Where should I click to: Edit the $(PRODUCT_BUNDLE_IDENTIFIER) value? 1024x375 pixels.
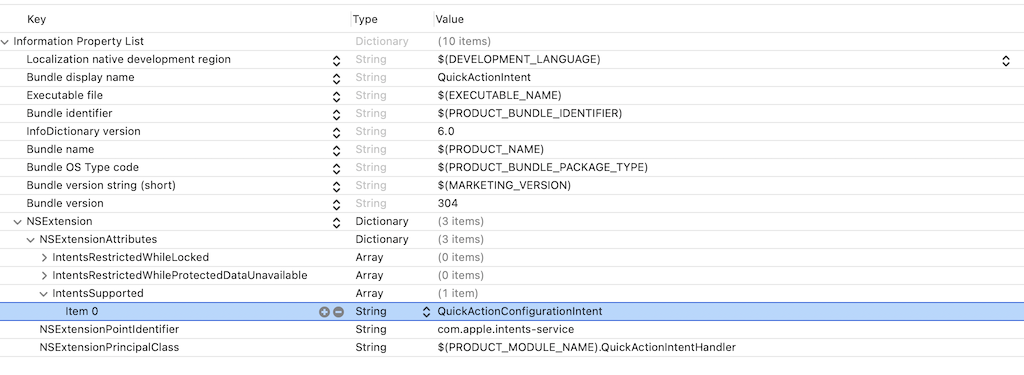pyautogui.click(x=530, y=113)
